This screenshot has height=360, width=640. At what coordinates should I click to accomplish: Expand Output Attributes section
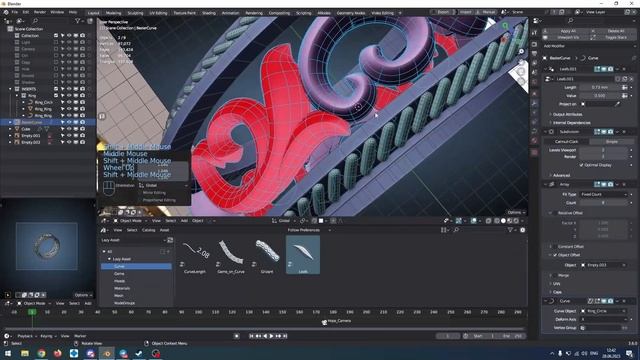pyautogui.click(x=567, y=114)
